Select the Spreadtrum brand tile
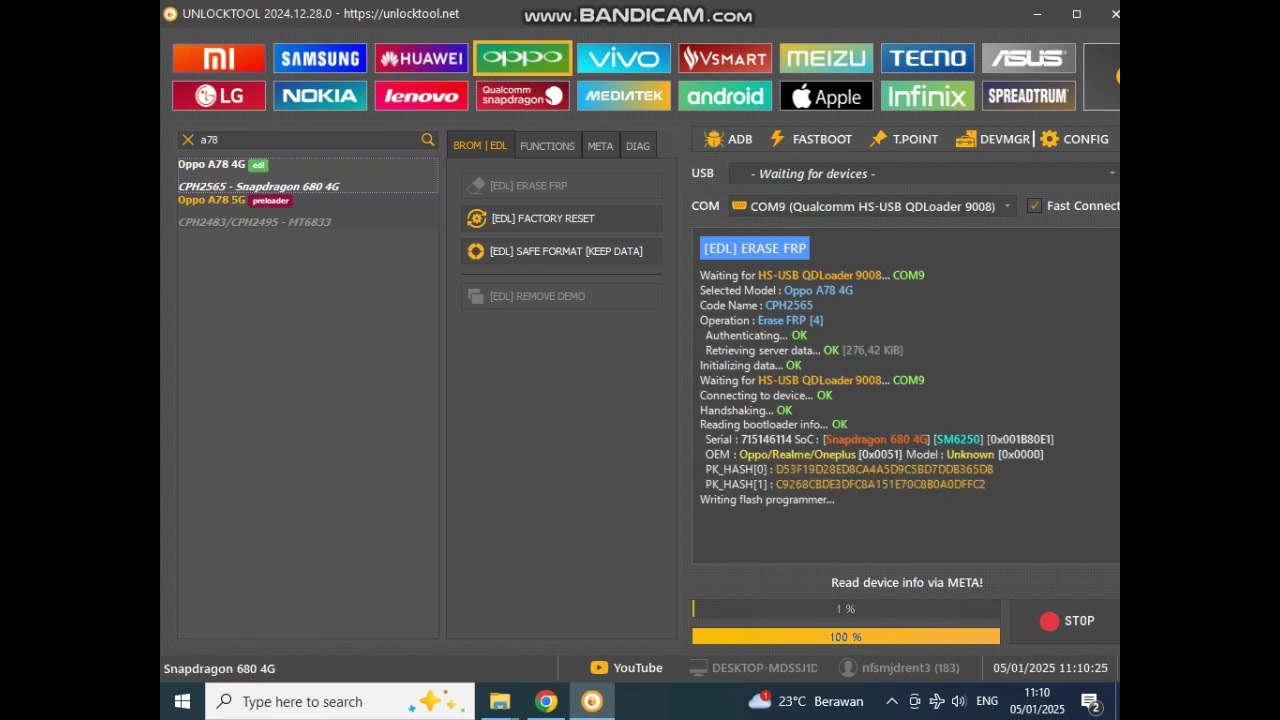 1028,96
